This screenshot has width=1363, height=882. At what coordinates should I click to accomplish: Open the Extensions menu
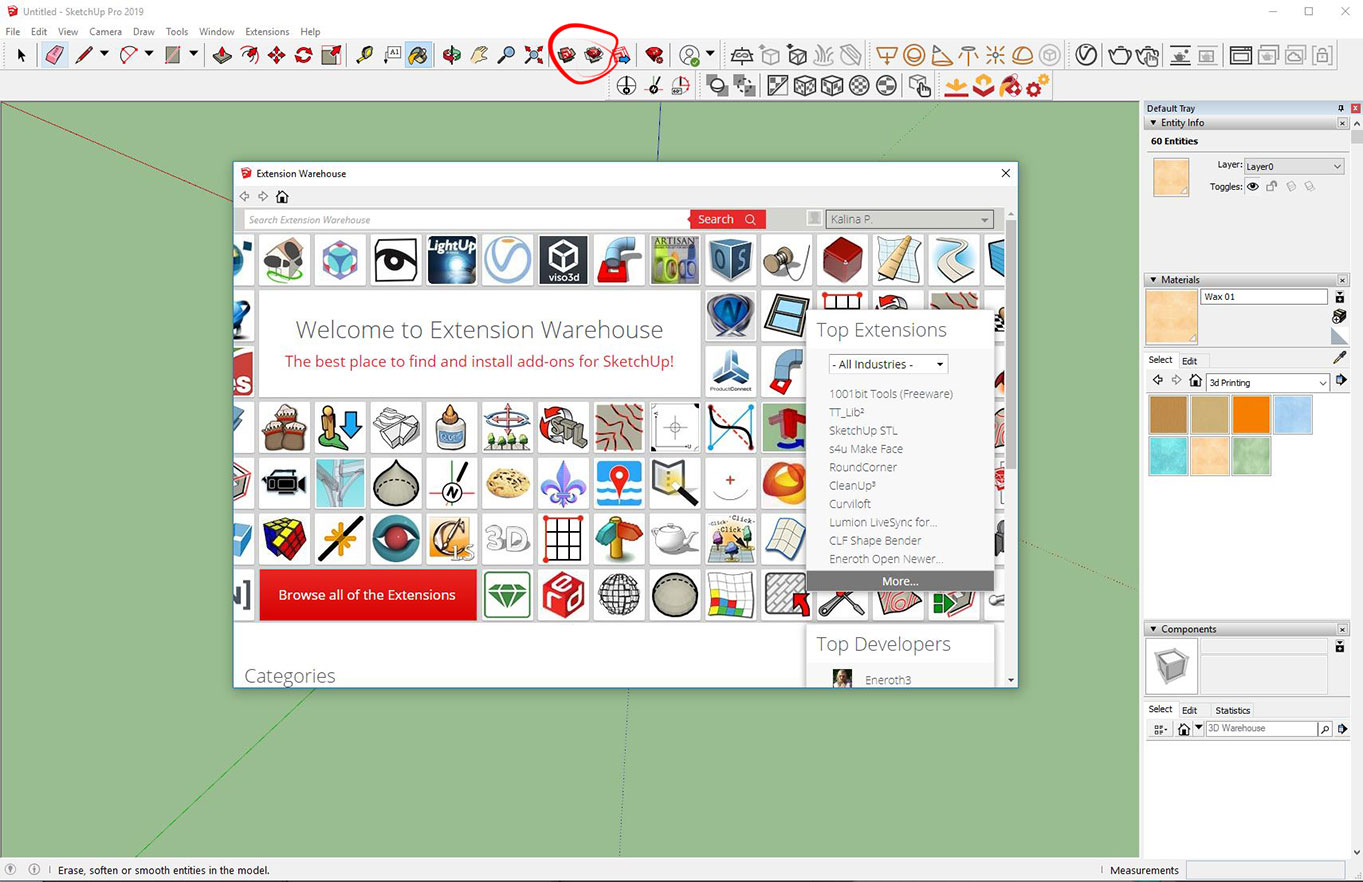[267, 32]
